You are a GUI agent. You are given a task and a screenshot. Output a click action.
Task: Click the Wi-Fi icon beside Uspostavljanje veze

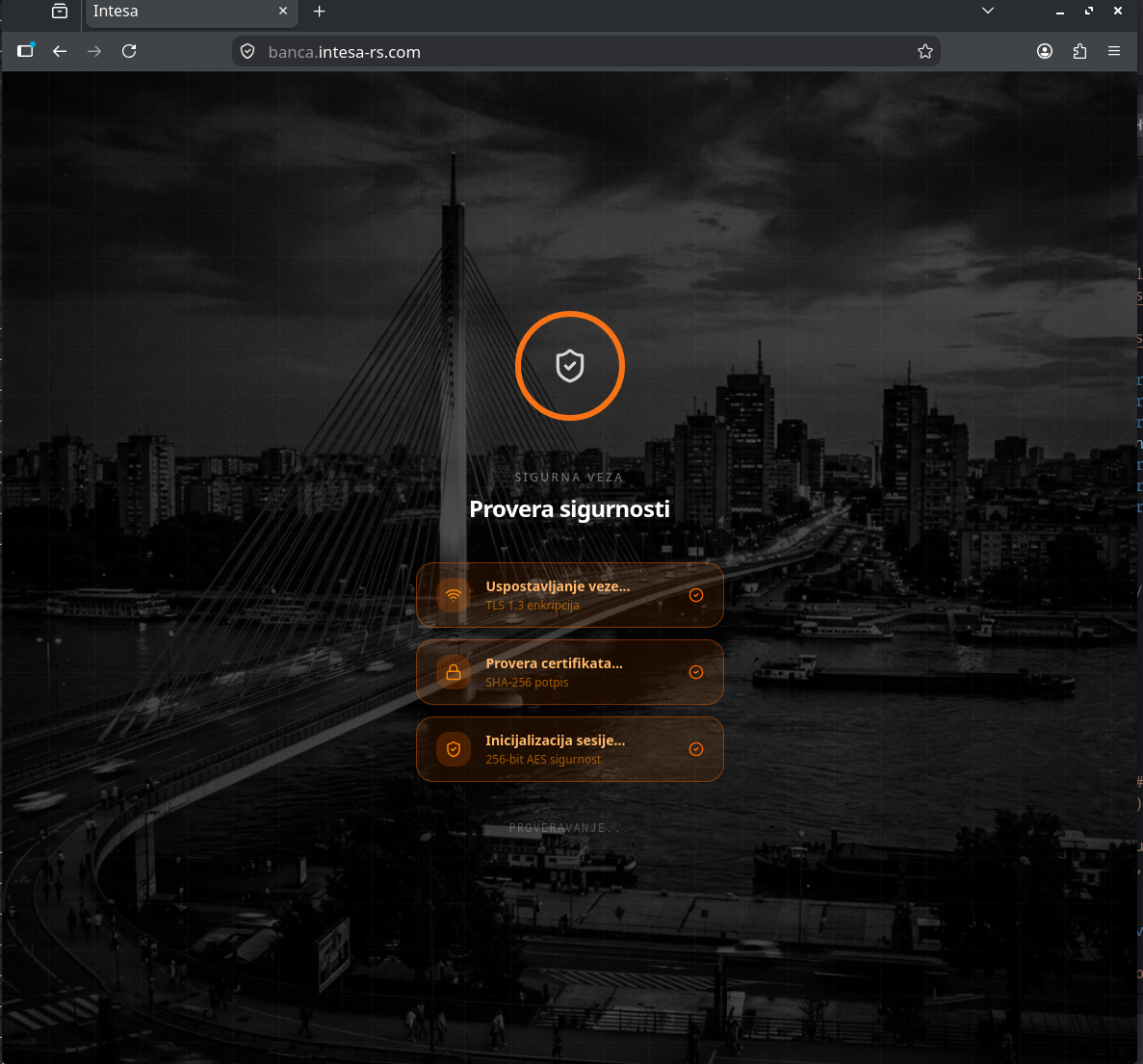click(x=454, y=595)
